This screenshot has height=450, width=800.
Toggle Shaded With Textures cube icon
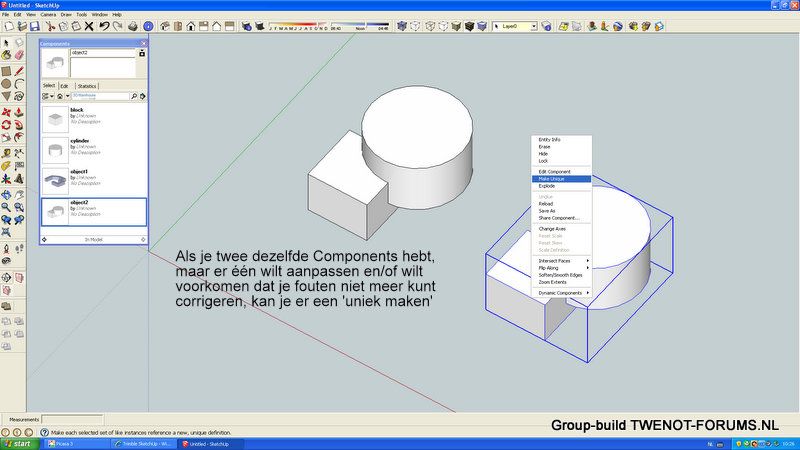(469, 26)
